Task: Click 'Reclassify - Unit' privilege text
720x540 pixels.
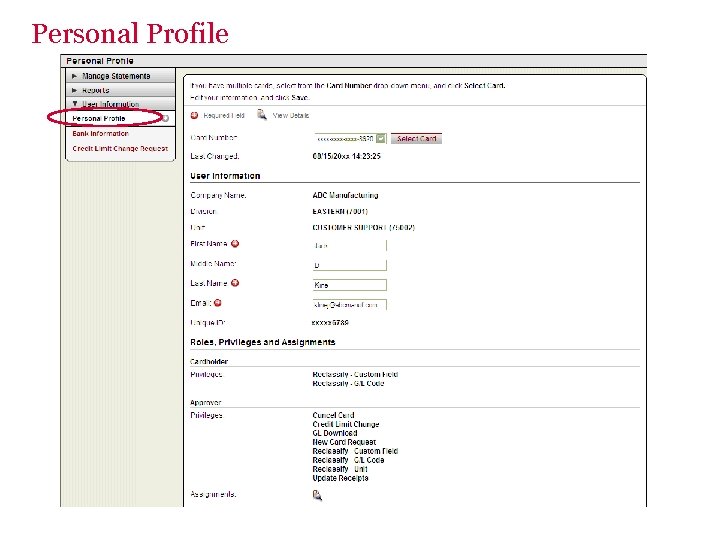Action: tap(340, 469)
